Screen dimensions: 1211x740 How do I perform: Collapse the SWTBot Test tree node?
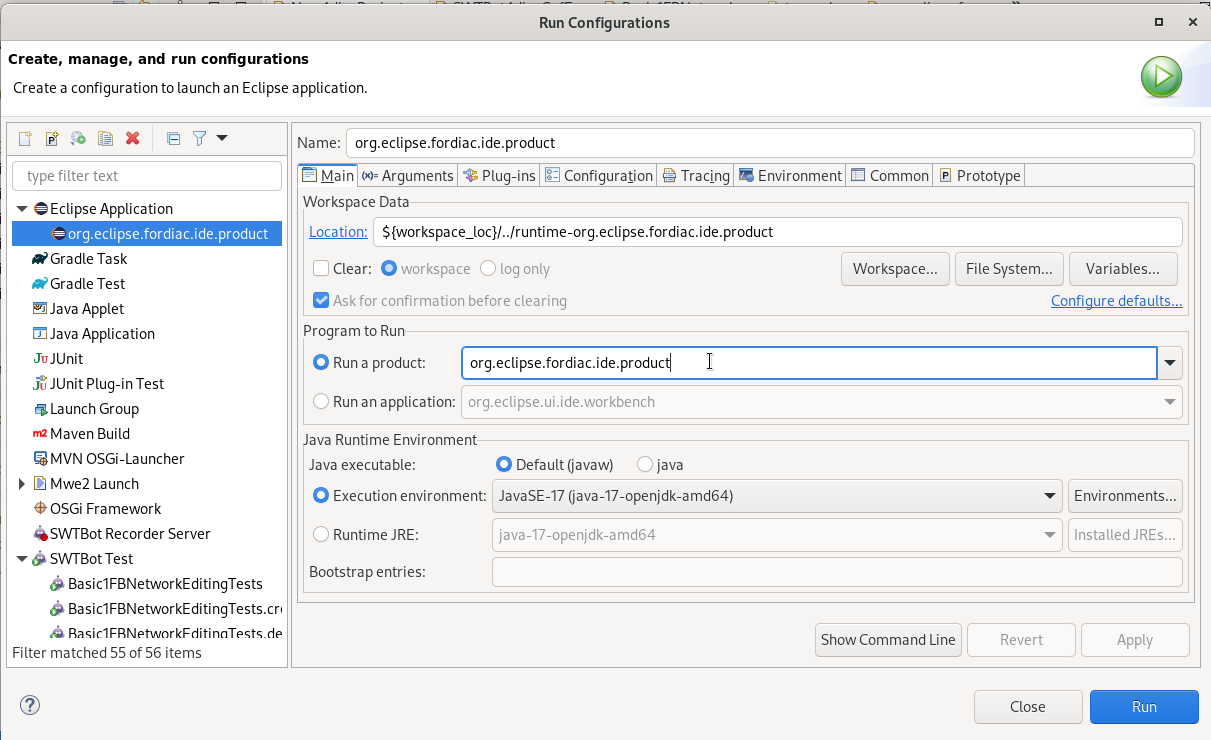coord(21,558)
